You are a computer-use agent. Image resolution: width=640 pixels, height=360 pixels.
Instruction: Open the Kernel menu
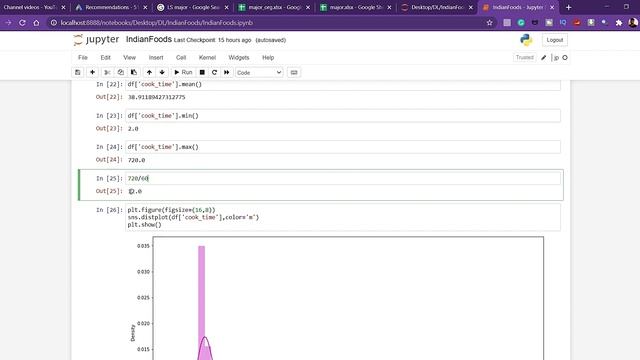(207, 58)
